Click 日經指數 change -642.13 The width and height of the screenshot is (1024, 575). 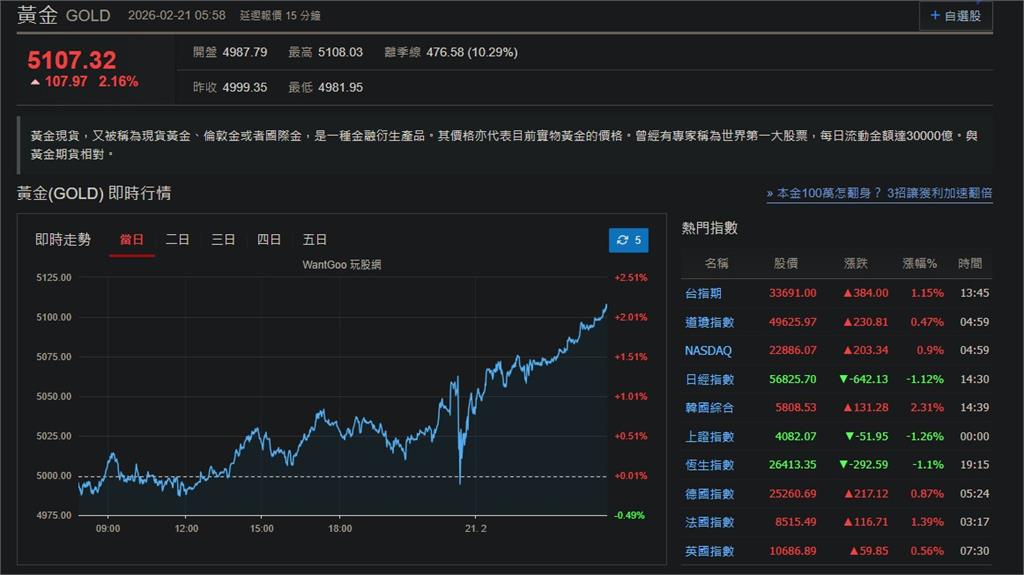point(863,380)
